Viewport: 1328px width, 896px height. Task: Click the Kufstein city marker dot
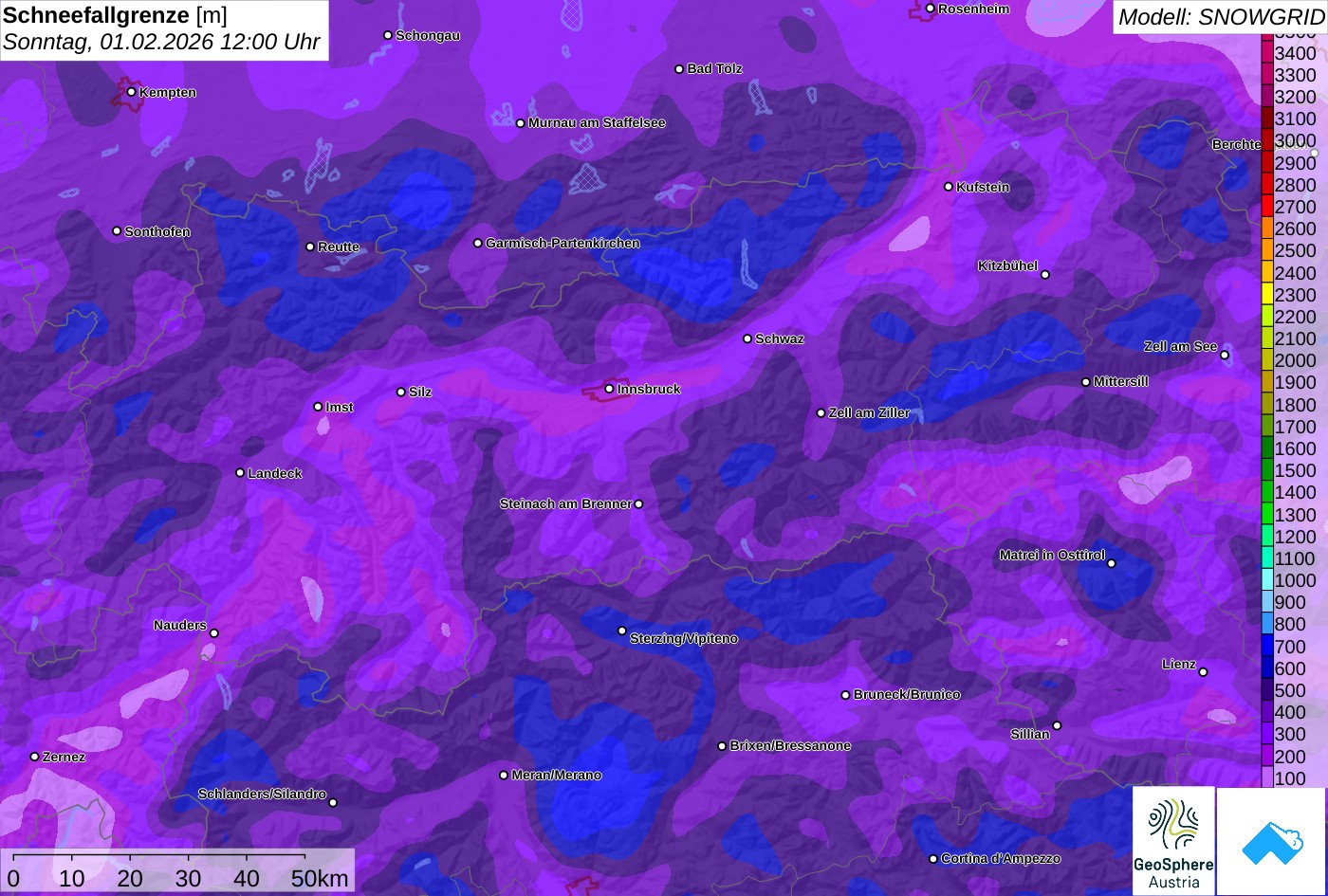(948, 187)
